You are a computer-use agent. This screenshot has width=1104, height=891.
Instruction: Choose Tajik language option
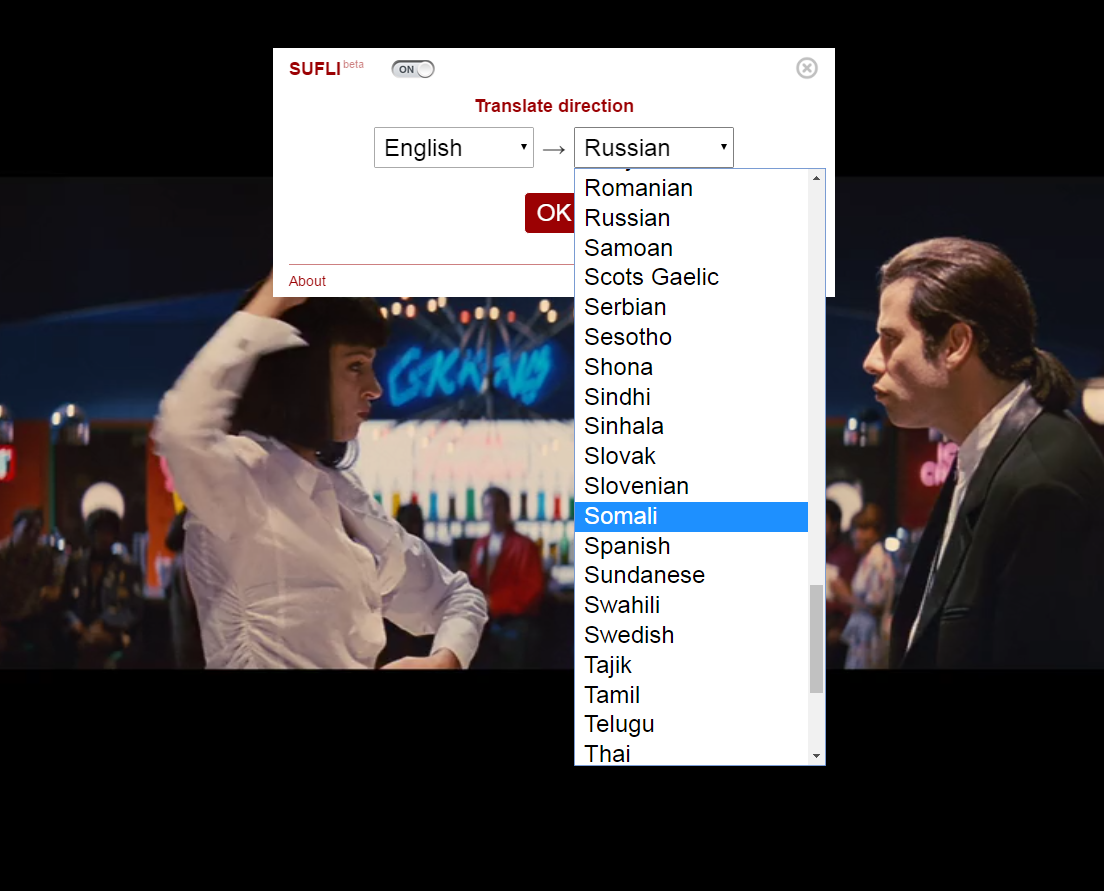click(x=691, y=665)
